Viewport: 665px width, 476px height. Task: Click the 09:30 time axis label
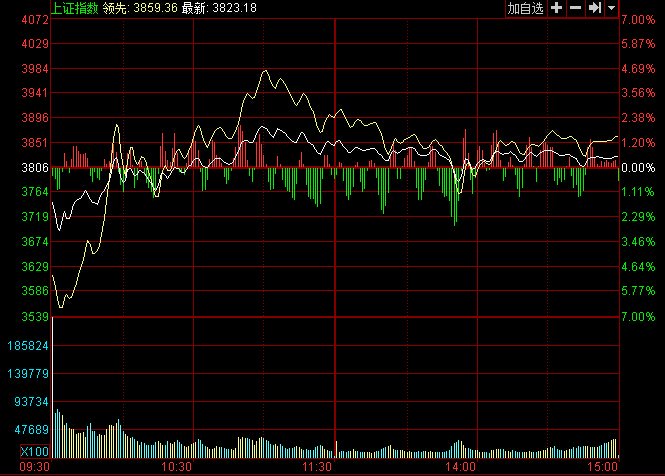coord(34,467)
